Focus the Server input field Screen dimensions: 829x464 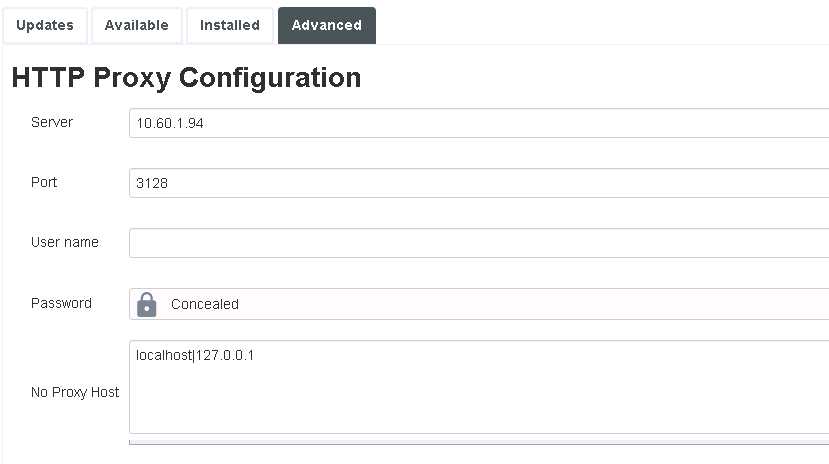[480, 123]
